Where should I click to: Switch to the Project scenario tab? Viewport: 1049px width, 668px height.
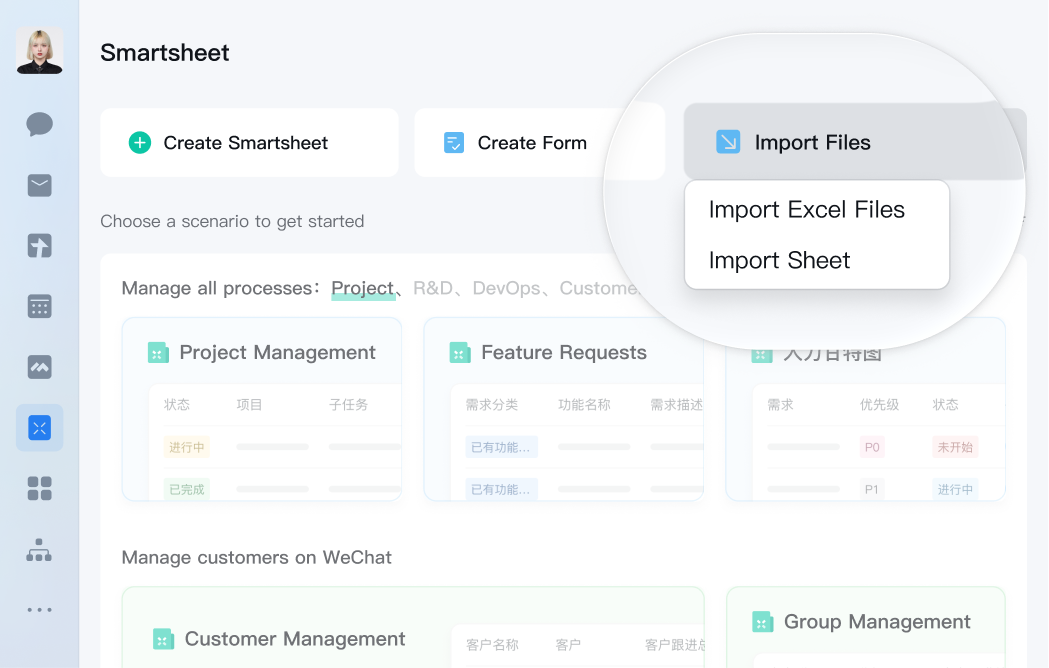coord(362,288)
